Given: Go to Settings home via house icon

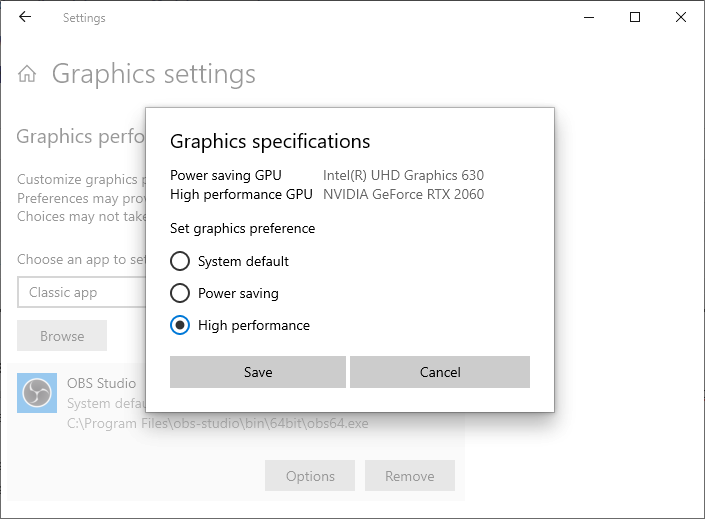Looking at the screenshot, I should click(x=28, y=74).
